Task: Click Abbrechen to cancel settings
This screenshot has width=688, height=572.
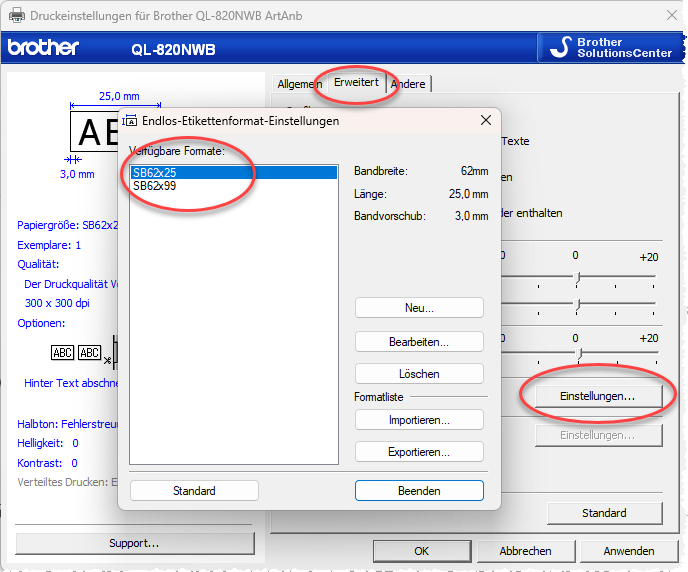Action: point(526,551)
